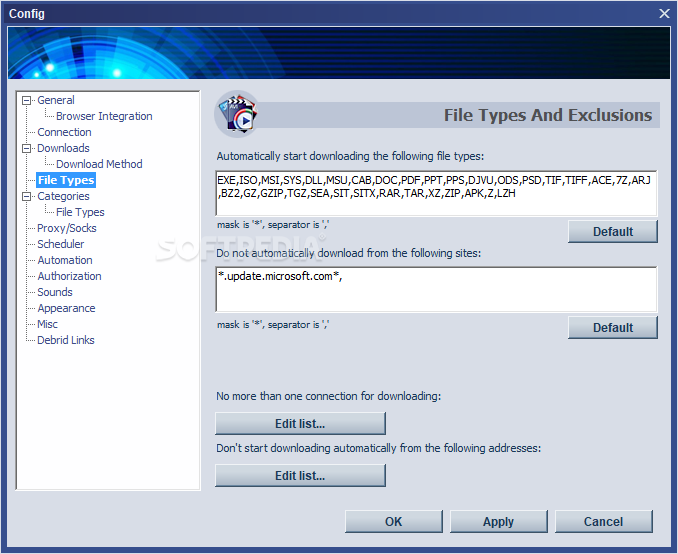This screenshot has height=554, width=678.
Task: Collapse the General tree node
Action: click(26, 100)
